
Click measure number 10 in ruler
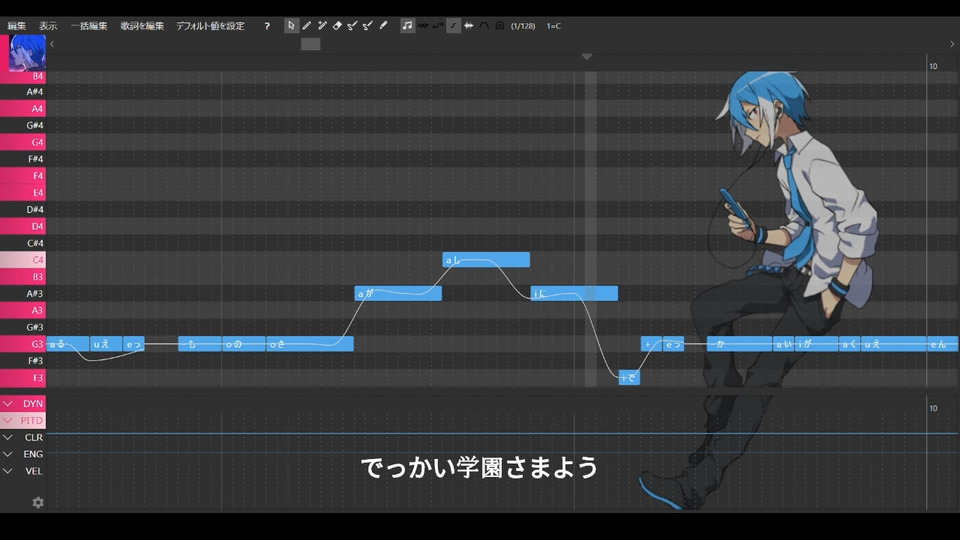(933, 66)
